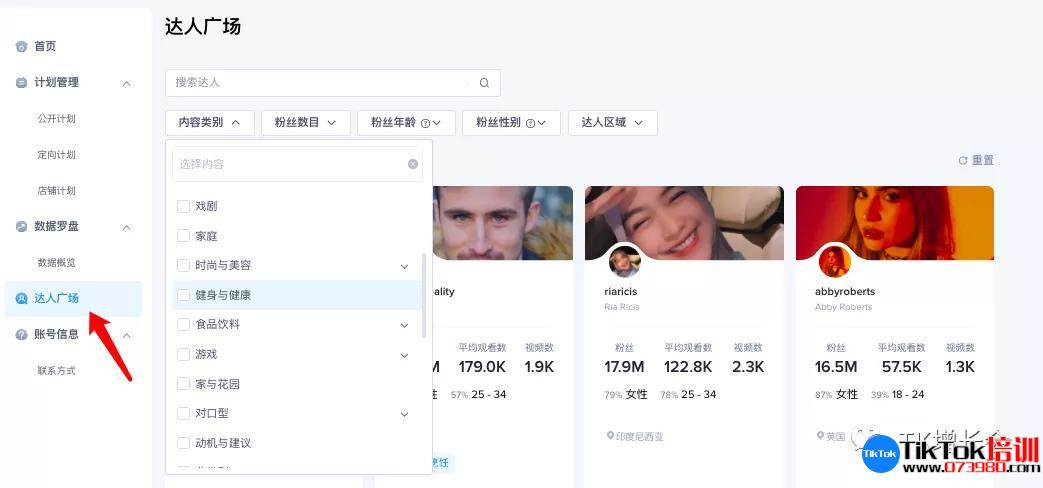Tick the 动机与建议 checkbox

(x=184, y=443)
